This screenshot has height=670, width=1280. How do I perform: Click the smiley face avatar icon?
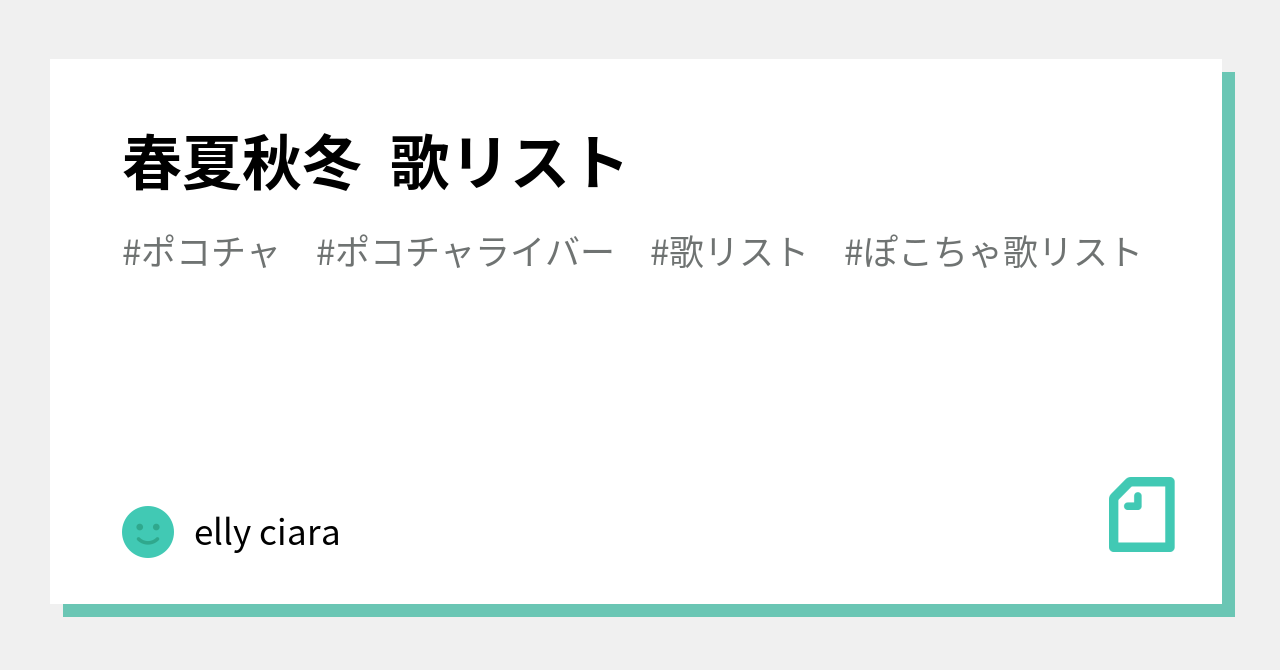(x=148, y=532)
